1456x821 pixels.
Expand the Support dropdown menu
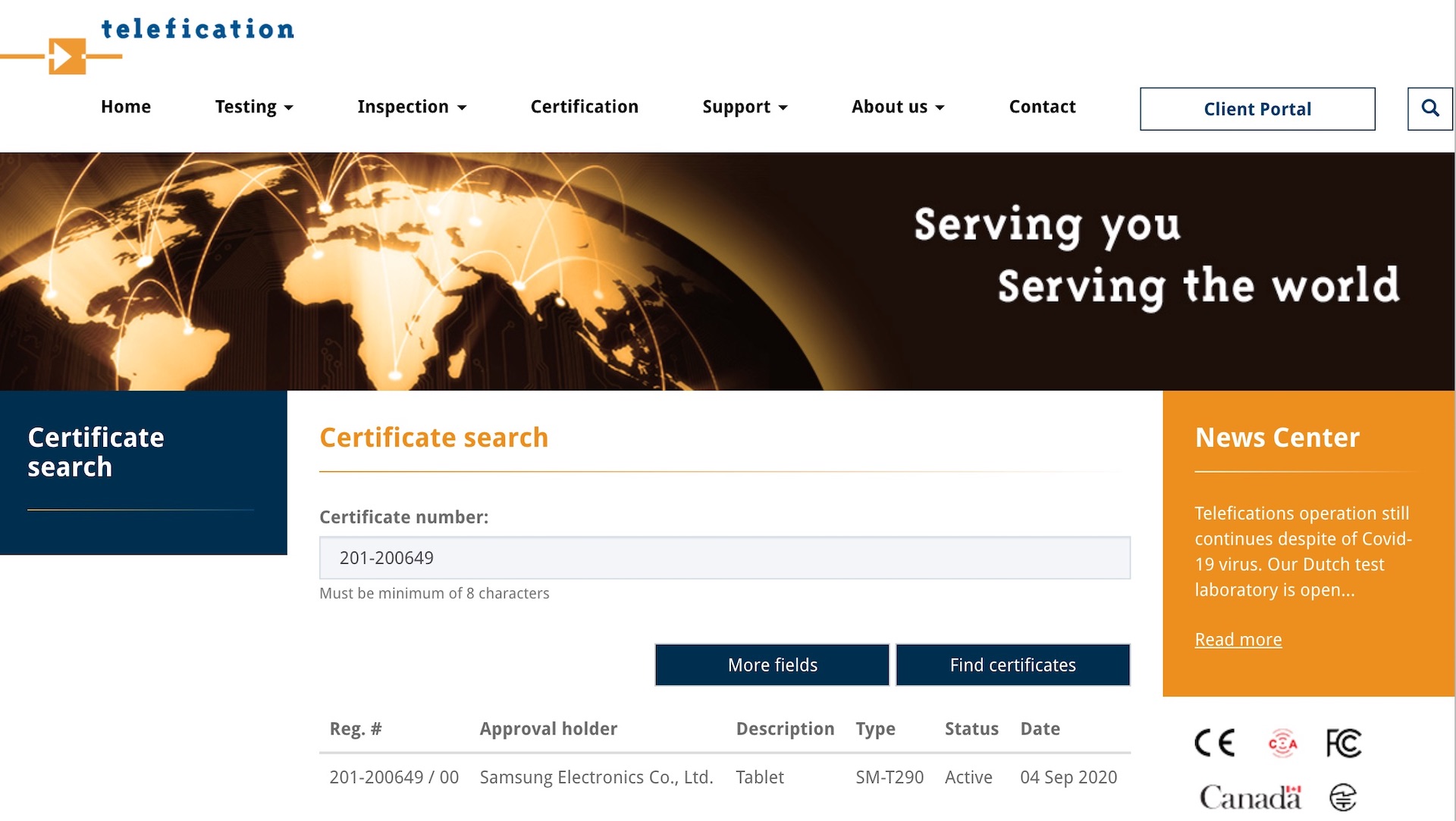(745, 107)
